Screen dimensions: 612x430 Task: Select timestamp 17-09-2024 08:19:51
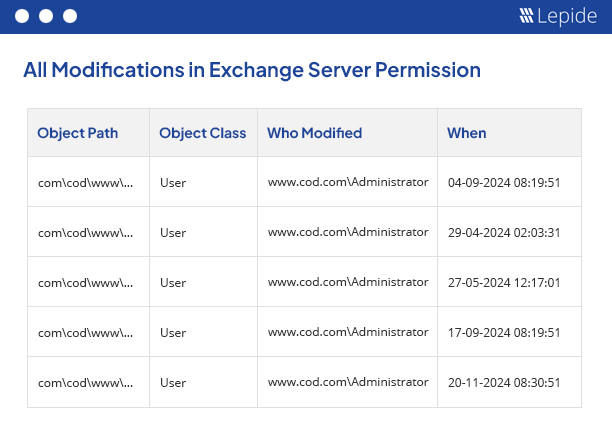(x=504, y=332)
